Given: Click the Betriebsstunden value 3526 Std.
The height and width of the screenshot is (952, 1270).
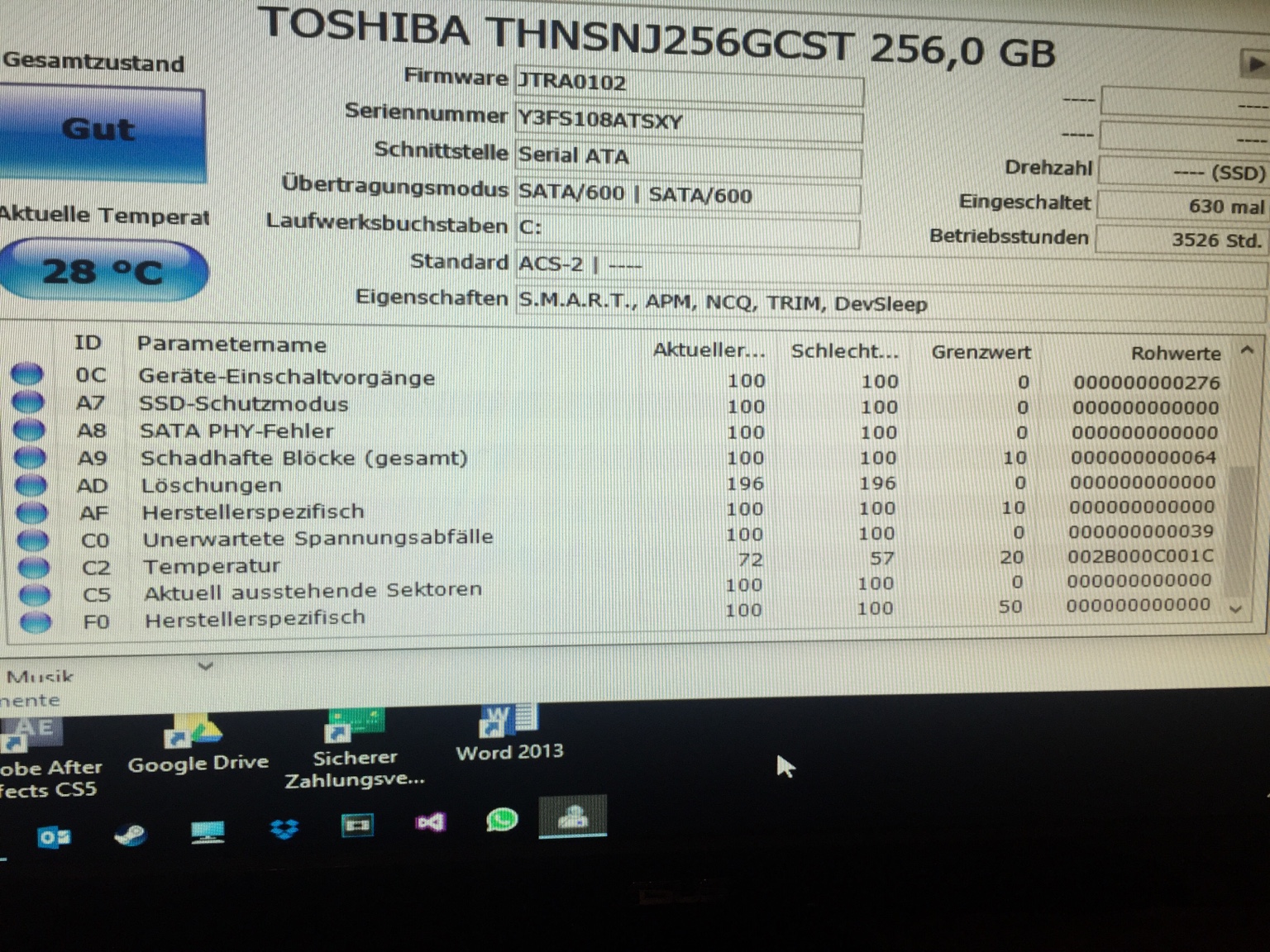Looking at the screenshot, I should [1183, 240].
